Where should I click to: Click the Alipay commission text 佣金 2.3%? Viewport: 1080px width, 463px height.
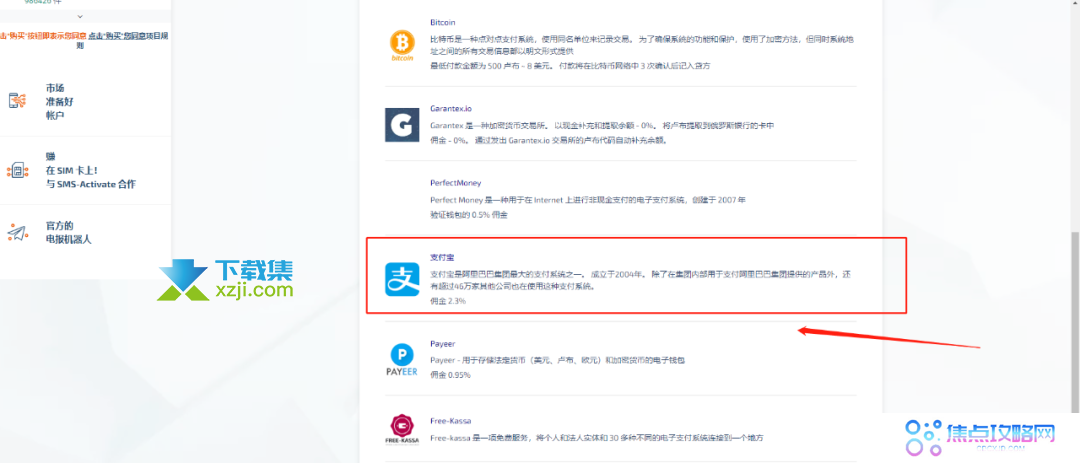(448, 301)
